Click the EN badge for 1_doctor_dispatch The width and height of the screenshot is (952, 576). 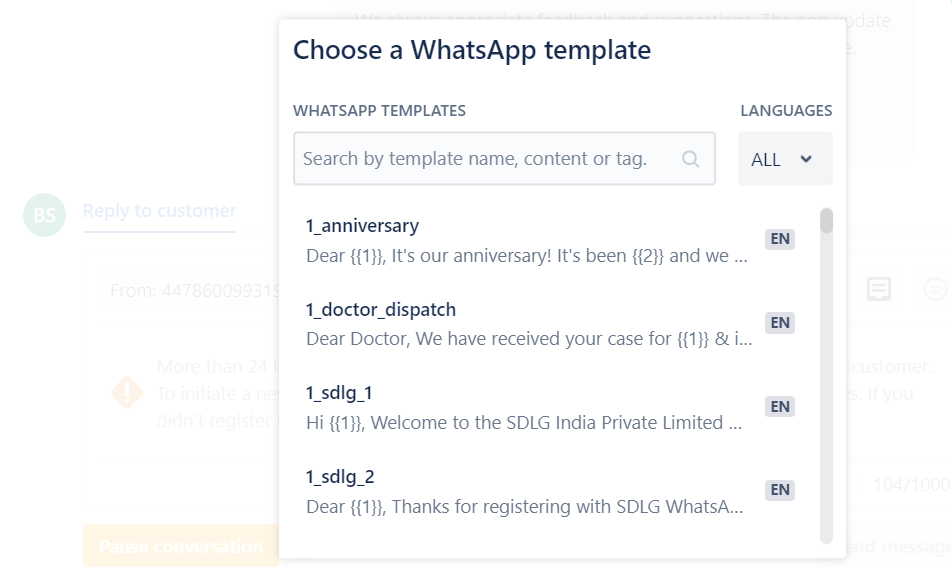coord(780,322)
